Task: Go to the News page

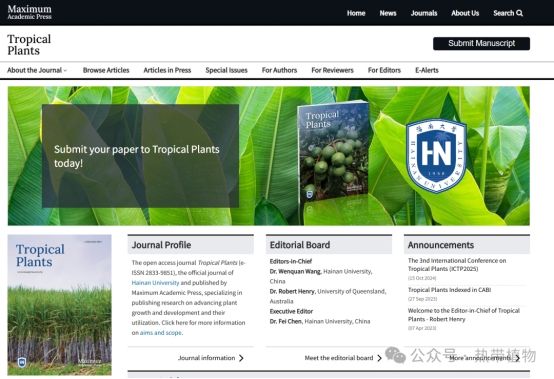Action: click(388, 13)
